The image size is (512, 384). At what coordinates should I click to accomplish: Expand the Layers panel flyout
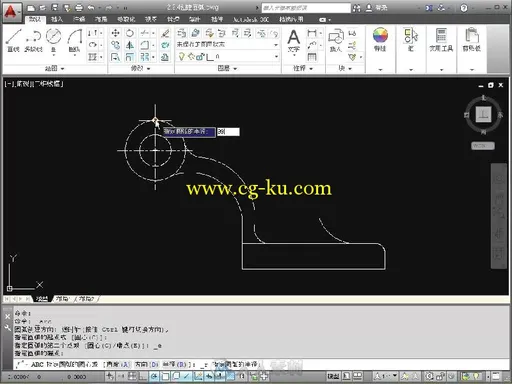click(x=227, y=69)
